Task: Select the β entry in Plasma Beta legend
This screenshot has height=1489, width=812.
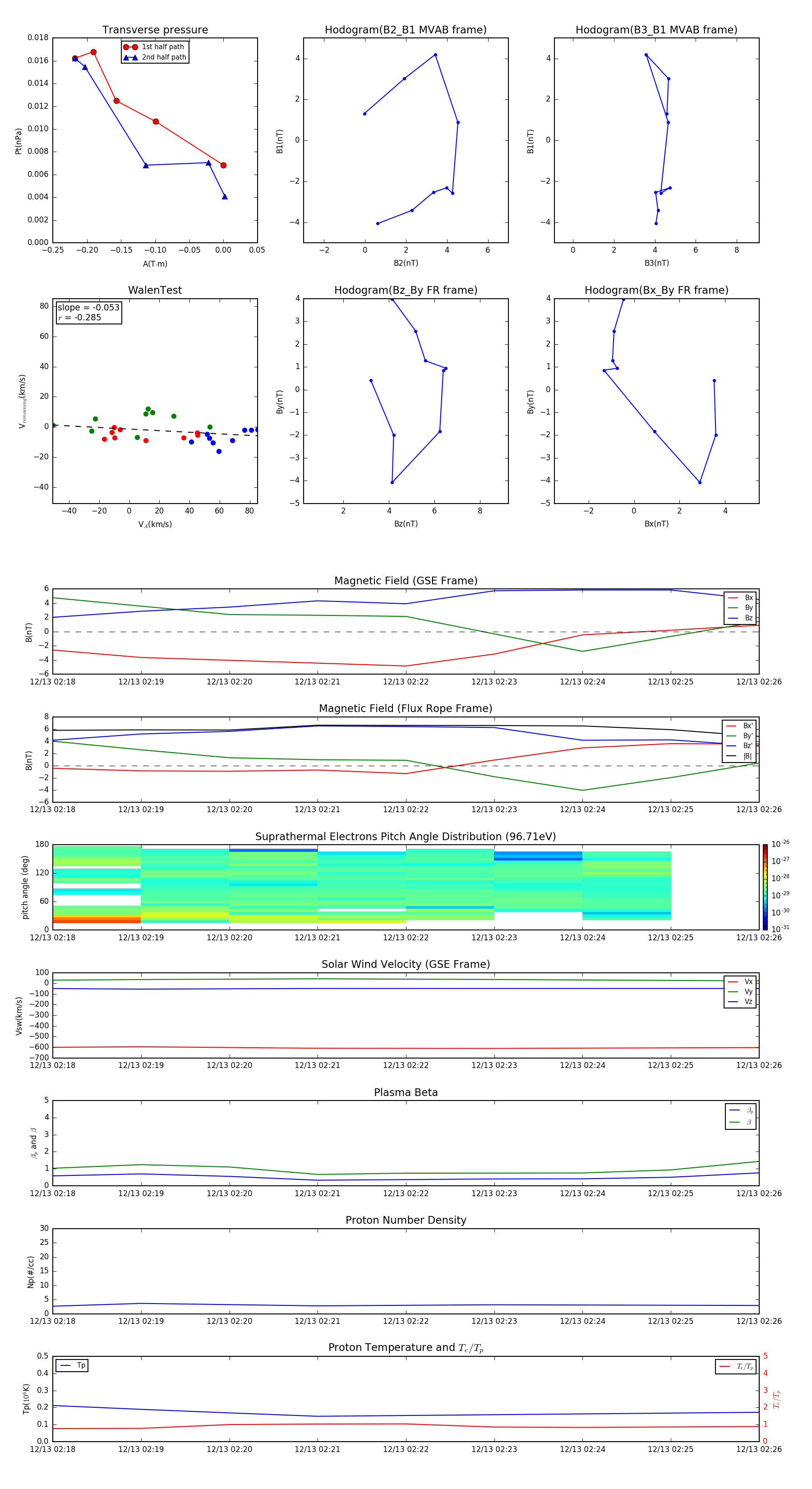Action: point(741,1122)
